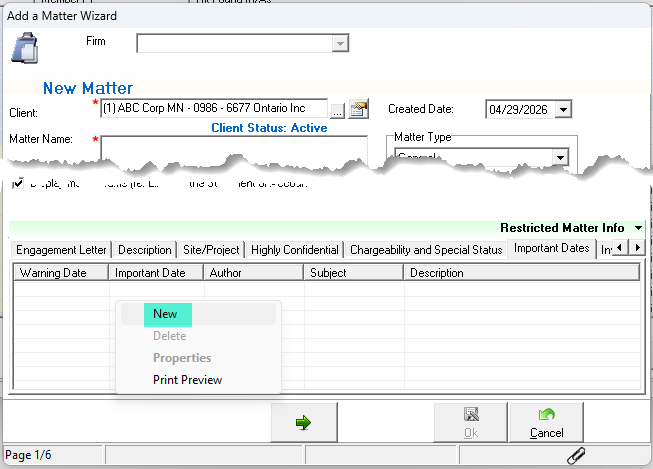Click the disabled Delete menu entry
This screenshot has height=469, width=653.
pyautogui.click(x=198, y=336)
